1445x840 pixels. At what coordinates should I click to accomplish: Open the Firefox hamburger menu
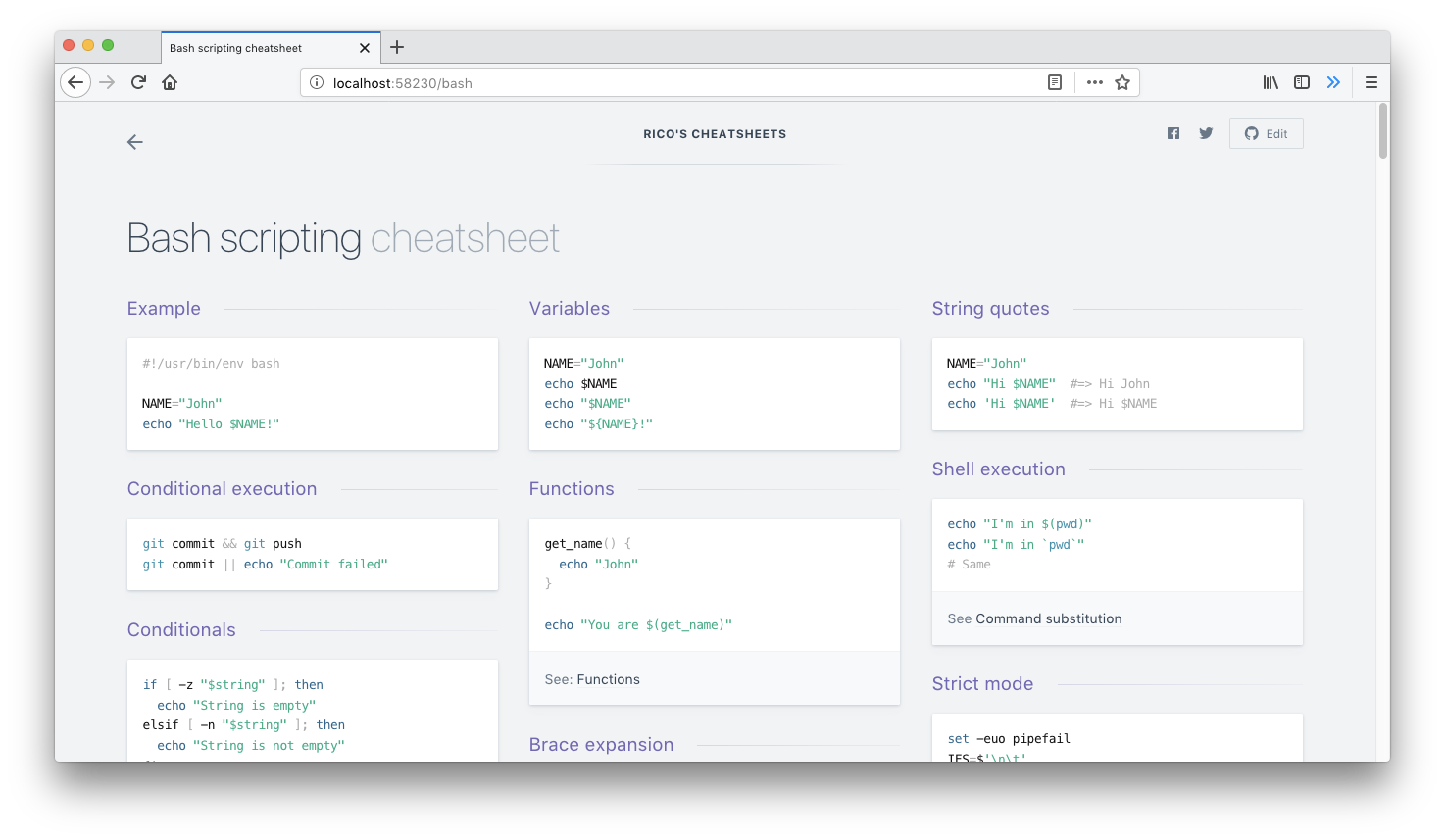tap(1370, 82)
